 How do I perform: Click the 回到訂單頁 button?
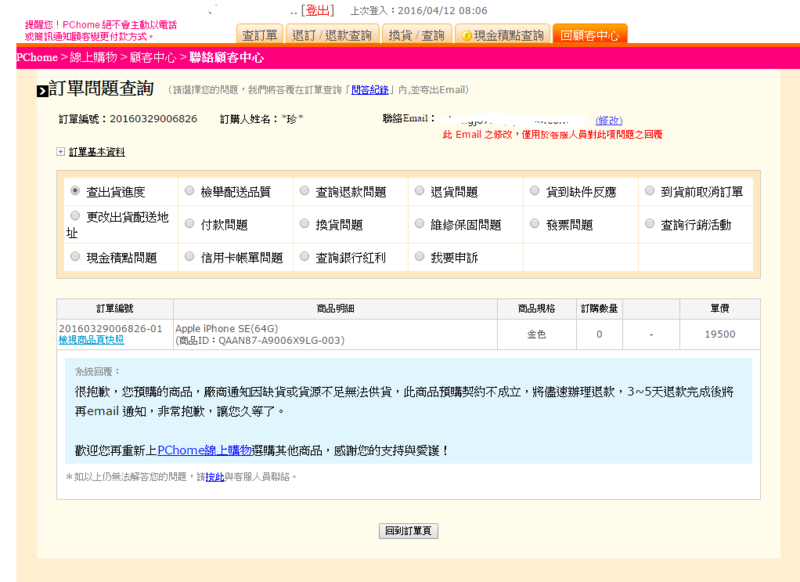coord(408,530)
